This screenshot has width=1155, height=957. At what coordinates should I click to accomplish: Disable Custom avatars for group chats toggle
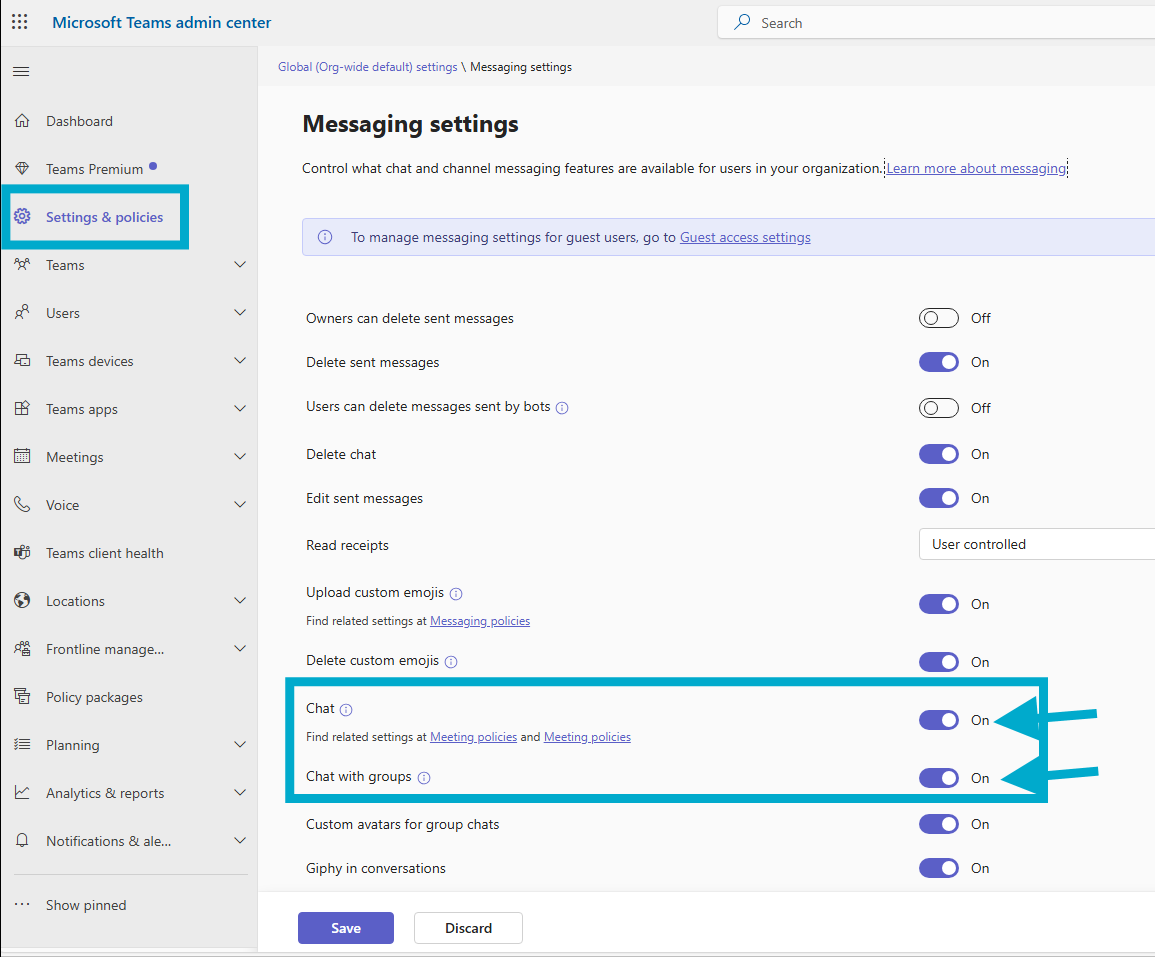click(938, 824)
